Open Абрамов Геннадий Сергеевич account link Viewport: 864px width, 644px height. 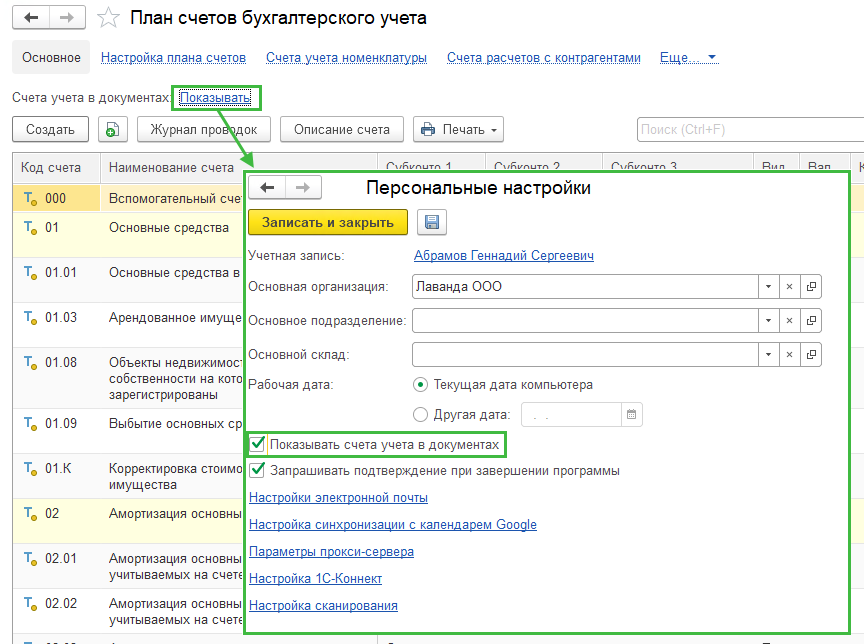(x=504, y=256)
